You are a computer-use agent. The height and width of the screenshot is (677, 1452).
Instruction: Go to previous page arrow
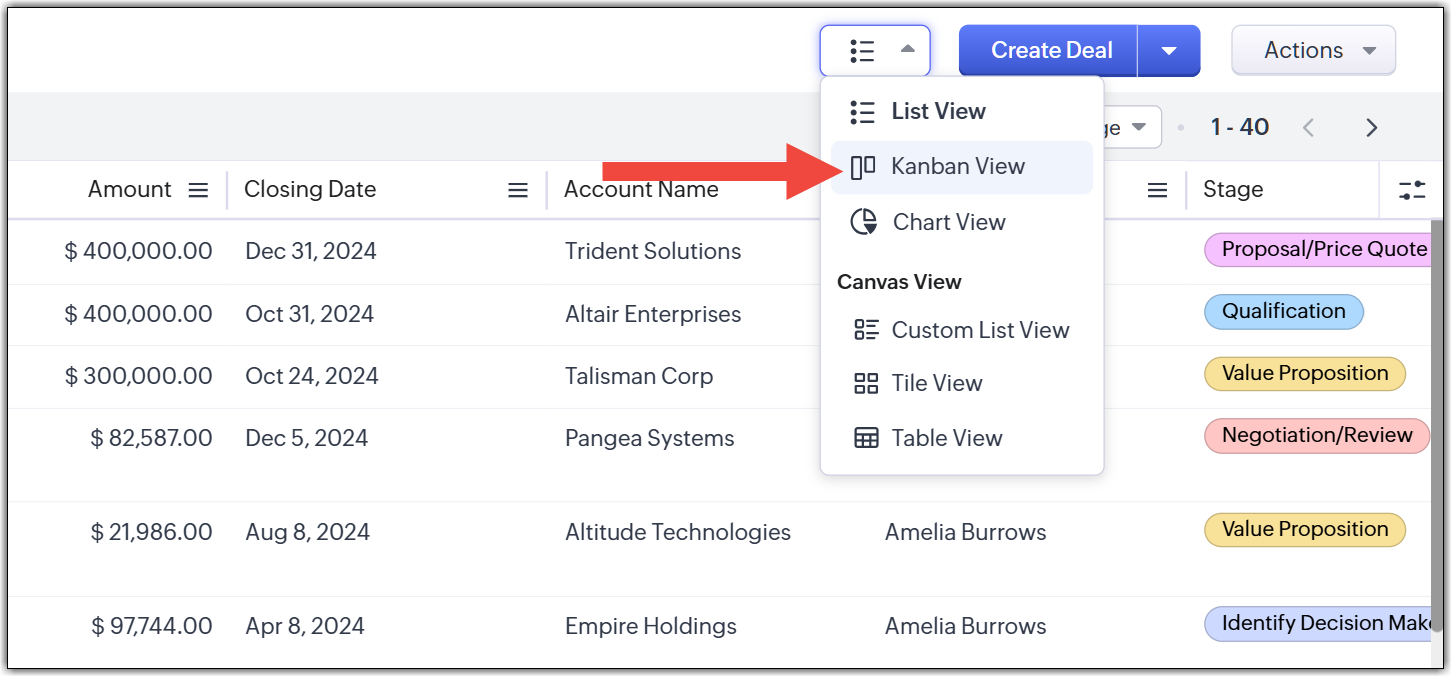click(x=1308, y=128)
